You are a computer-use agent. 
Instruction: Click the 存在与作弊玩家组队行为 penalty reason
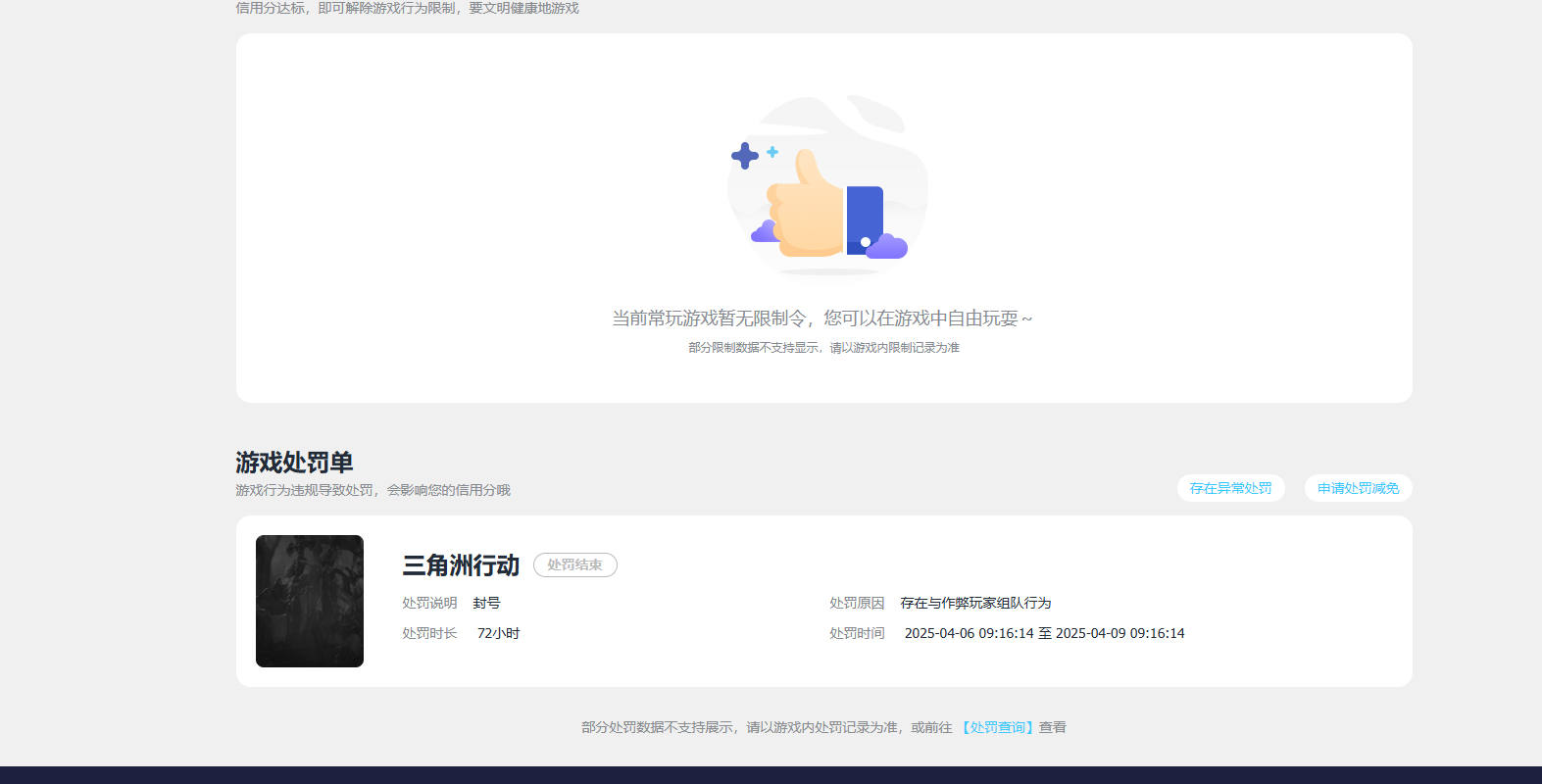tap(975, 603)
